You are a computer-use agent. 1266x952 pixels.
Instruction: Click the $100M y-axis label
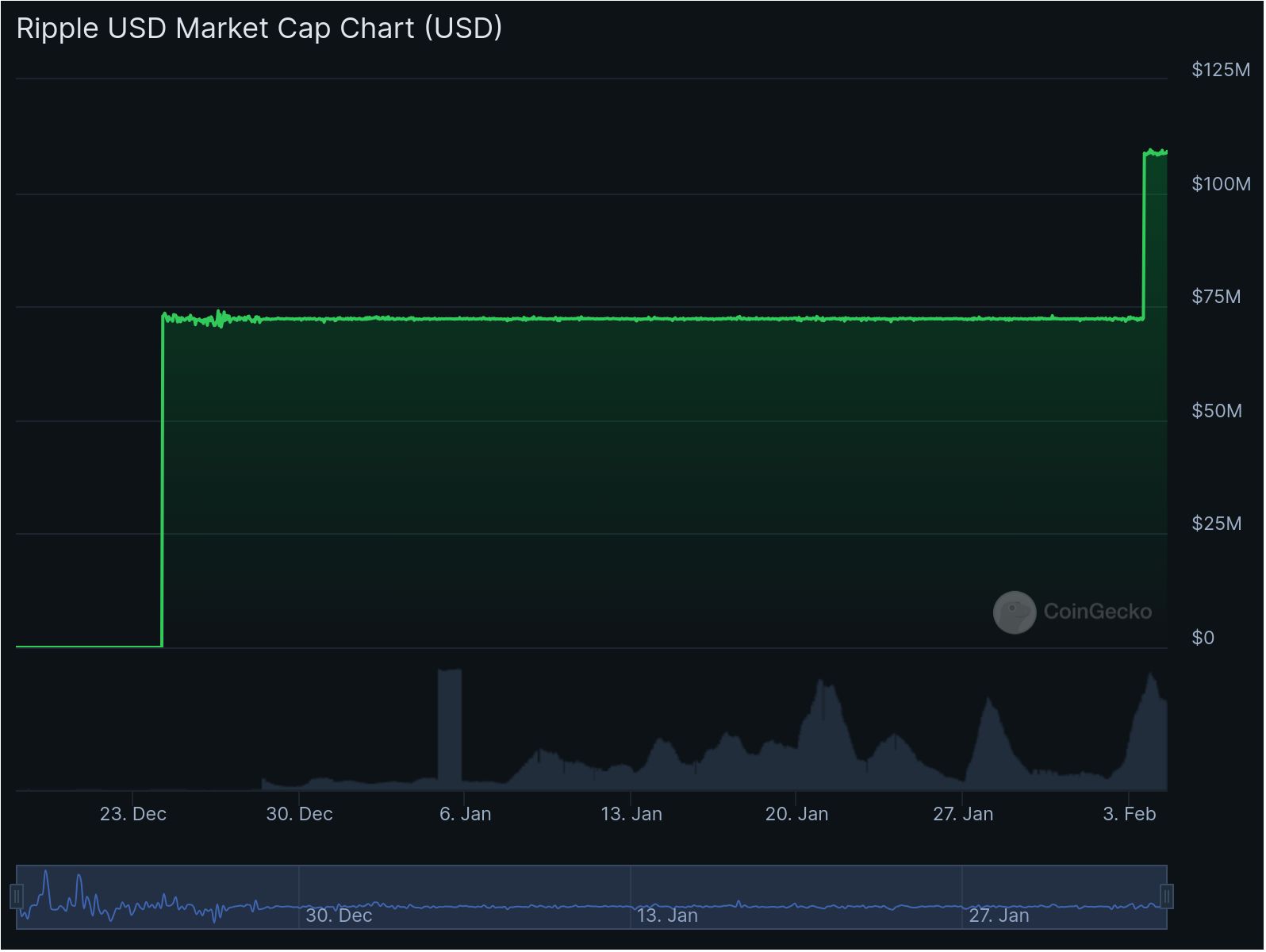click(1221, 184)
